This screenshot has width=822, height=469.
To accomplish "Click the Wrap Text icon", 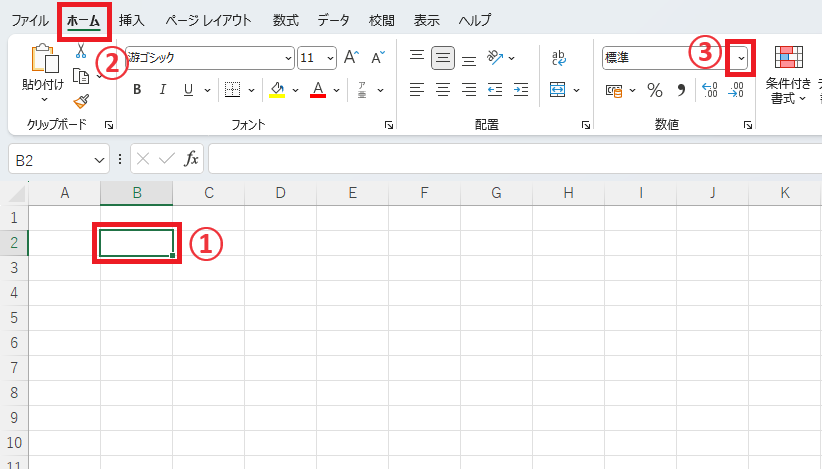I will [x=559, y=58].
